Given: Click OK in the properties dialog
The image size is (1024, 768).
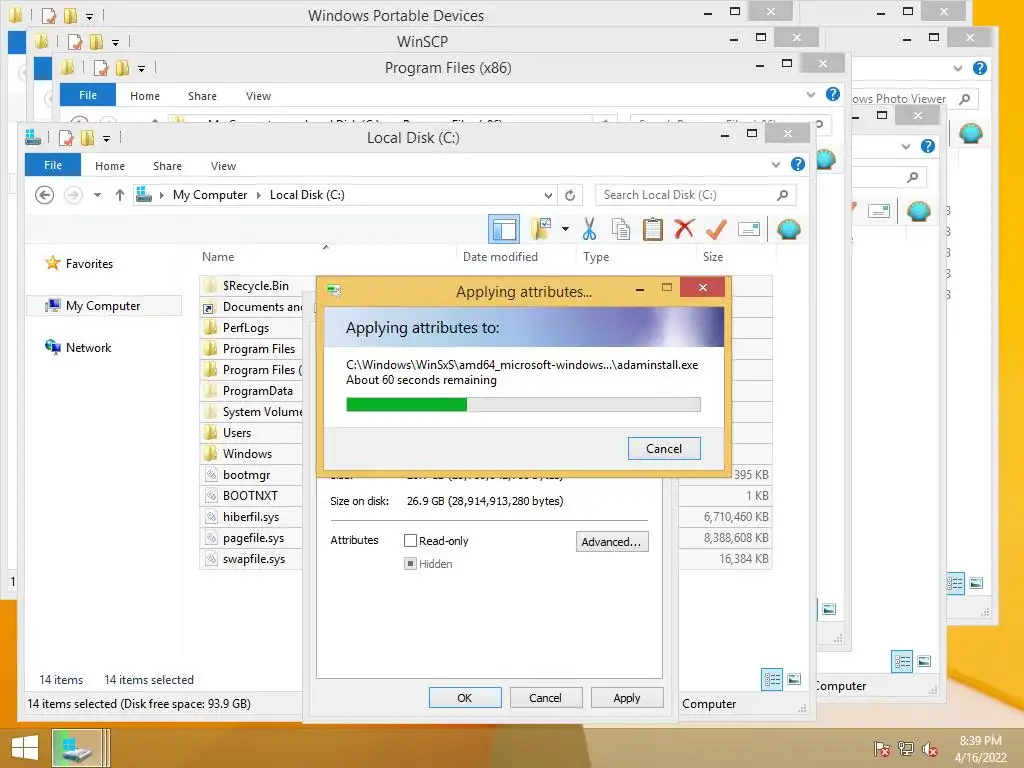Looking at the screenshot, I should point(465,697).
